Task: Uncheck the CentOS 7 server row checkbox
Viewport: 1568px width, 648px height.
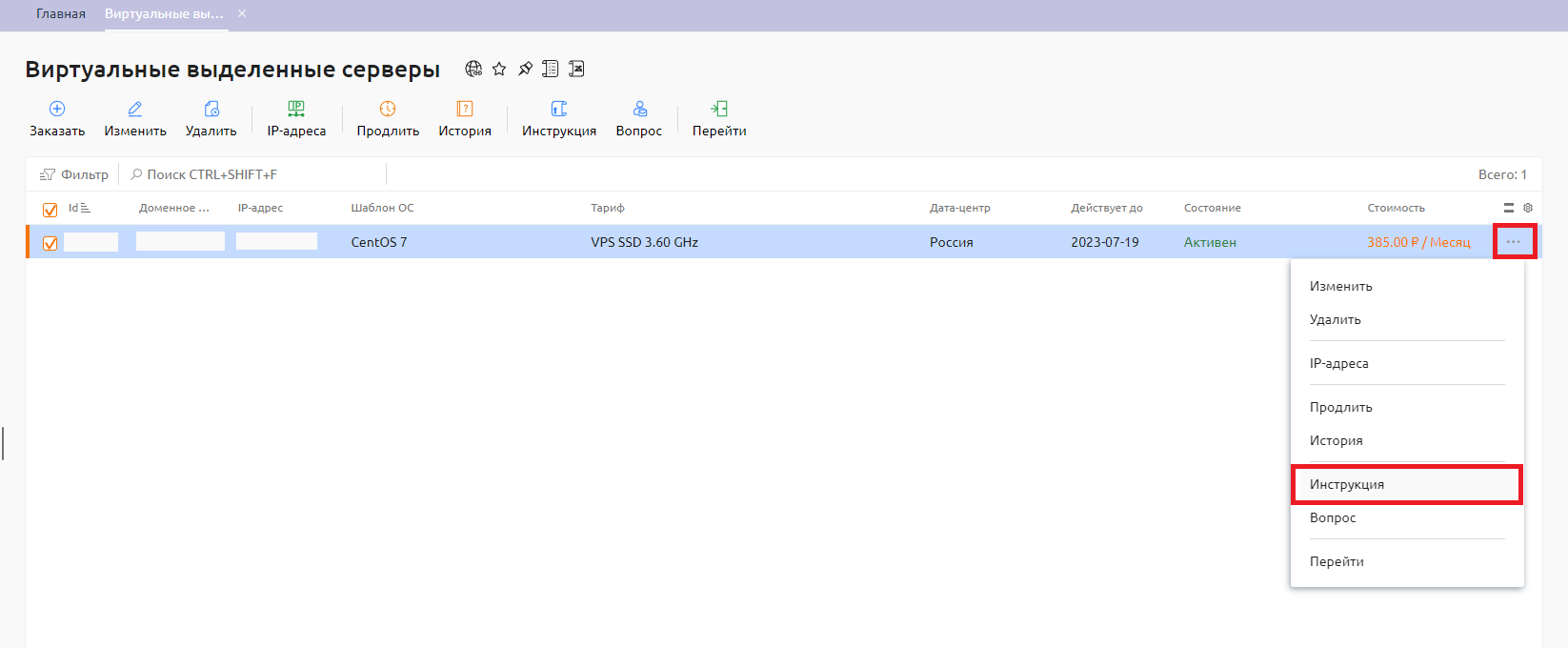Action: click(x=50, y=243)
